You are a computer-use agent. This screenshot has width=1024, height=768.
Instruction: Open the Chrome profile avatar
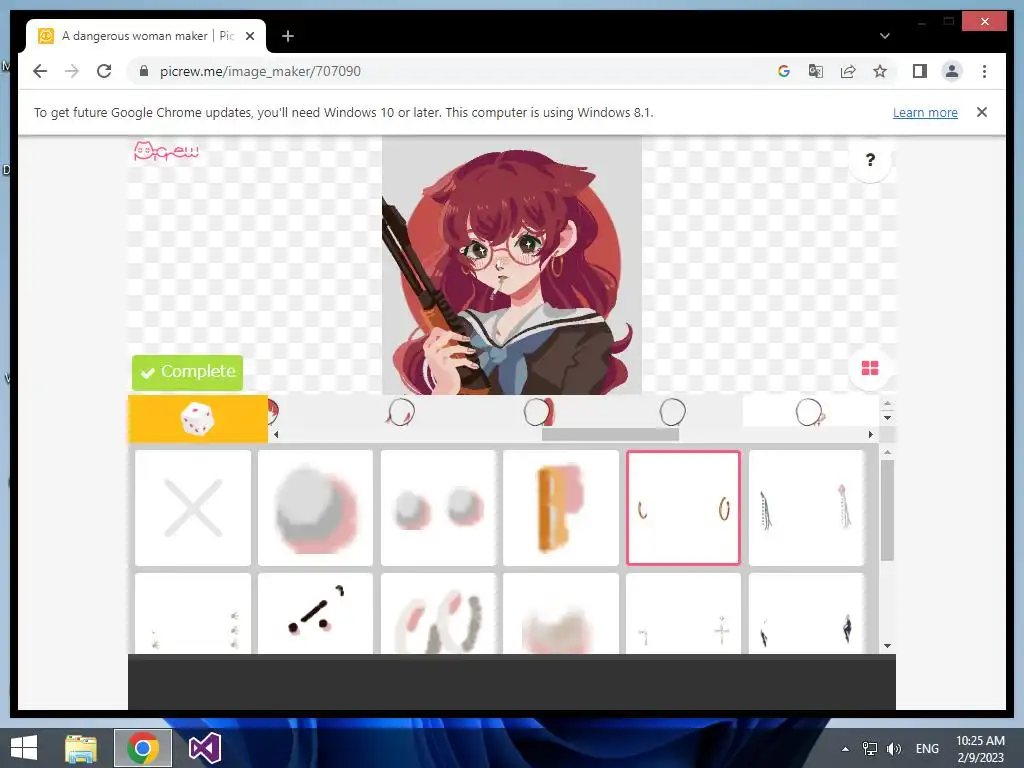coord(952,71)
